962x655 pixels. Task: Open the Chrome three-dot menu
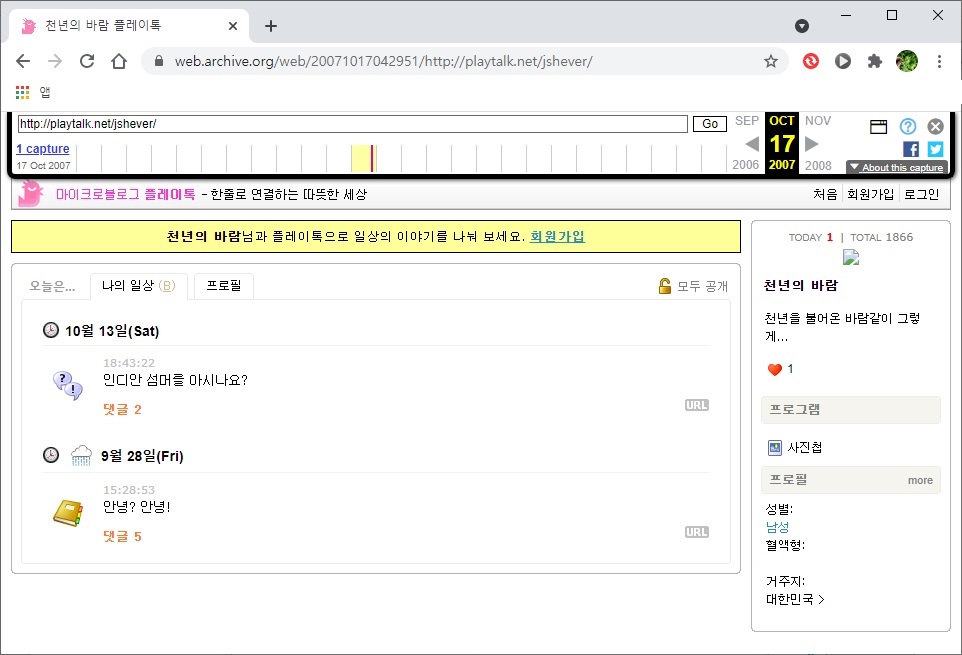[939, 61]
